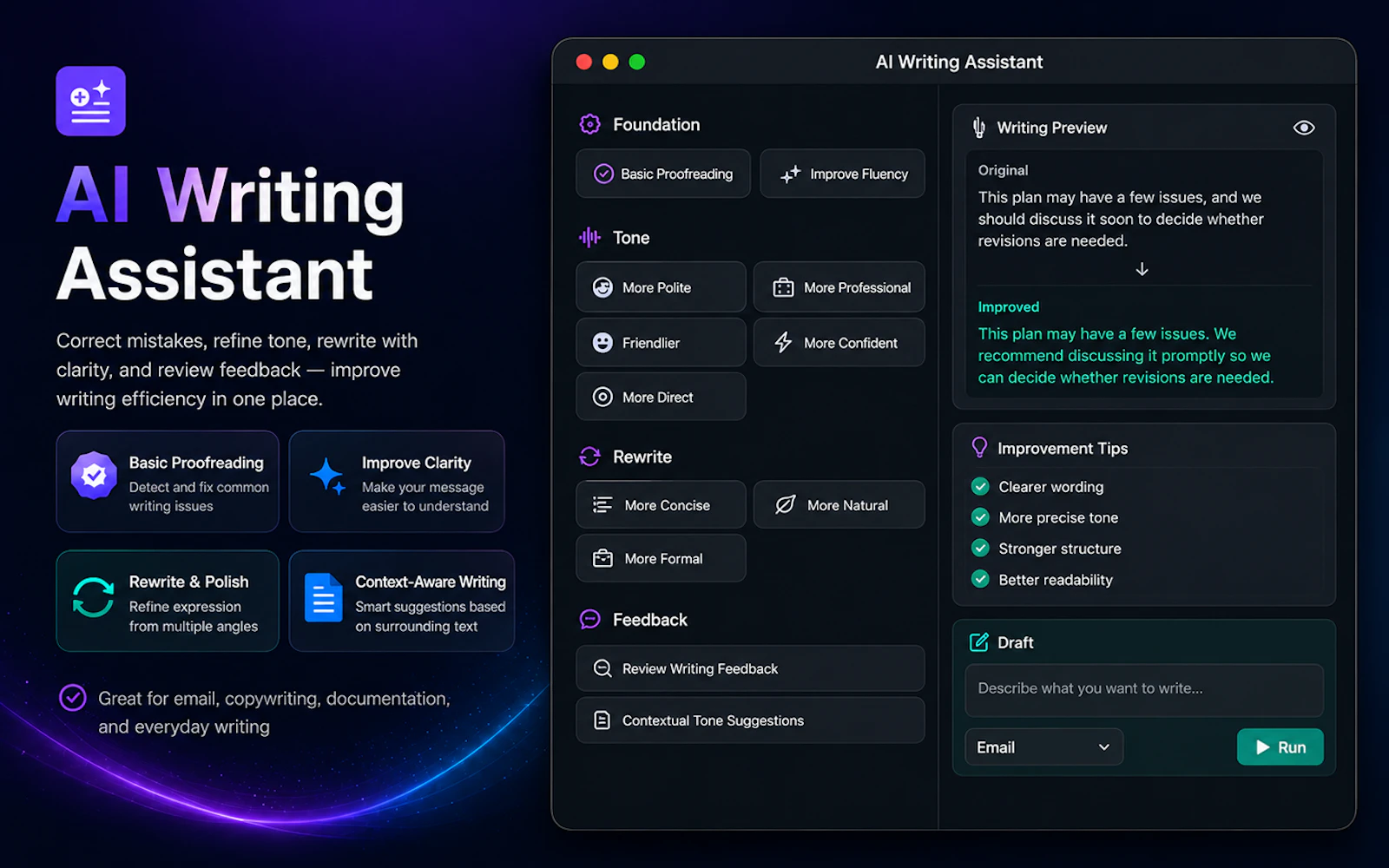
Task: Click the down arrow between Original and Improved
Action: [1142, 269]
